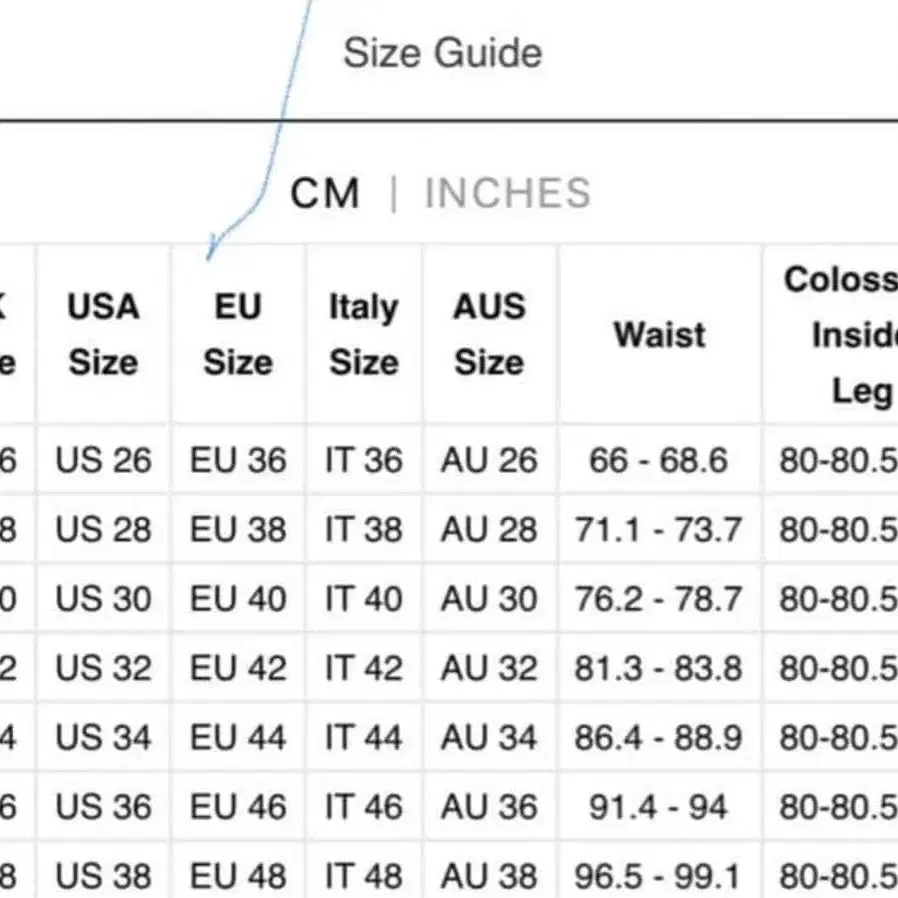The image size is (898, 898).
Task: Click the waist value 76.2 - 78.7
Action: 659,599
